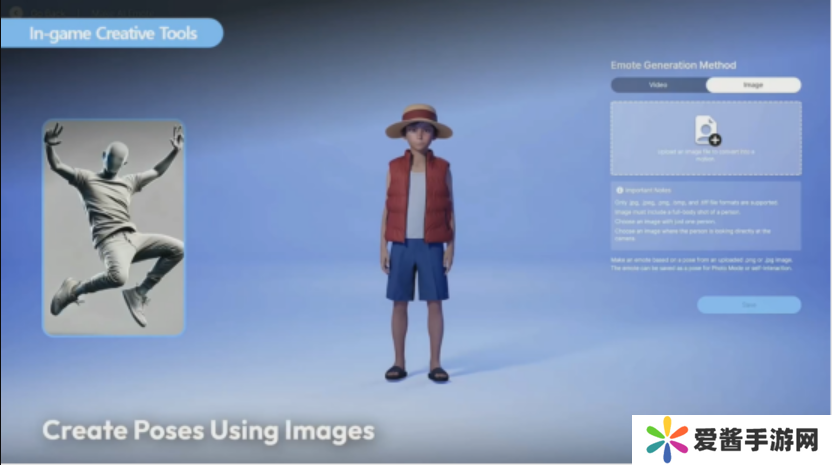Click the Create Poses Using Images caption
The image size is (832, 465).
coord(208,431)
